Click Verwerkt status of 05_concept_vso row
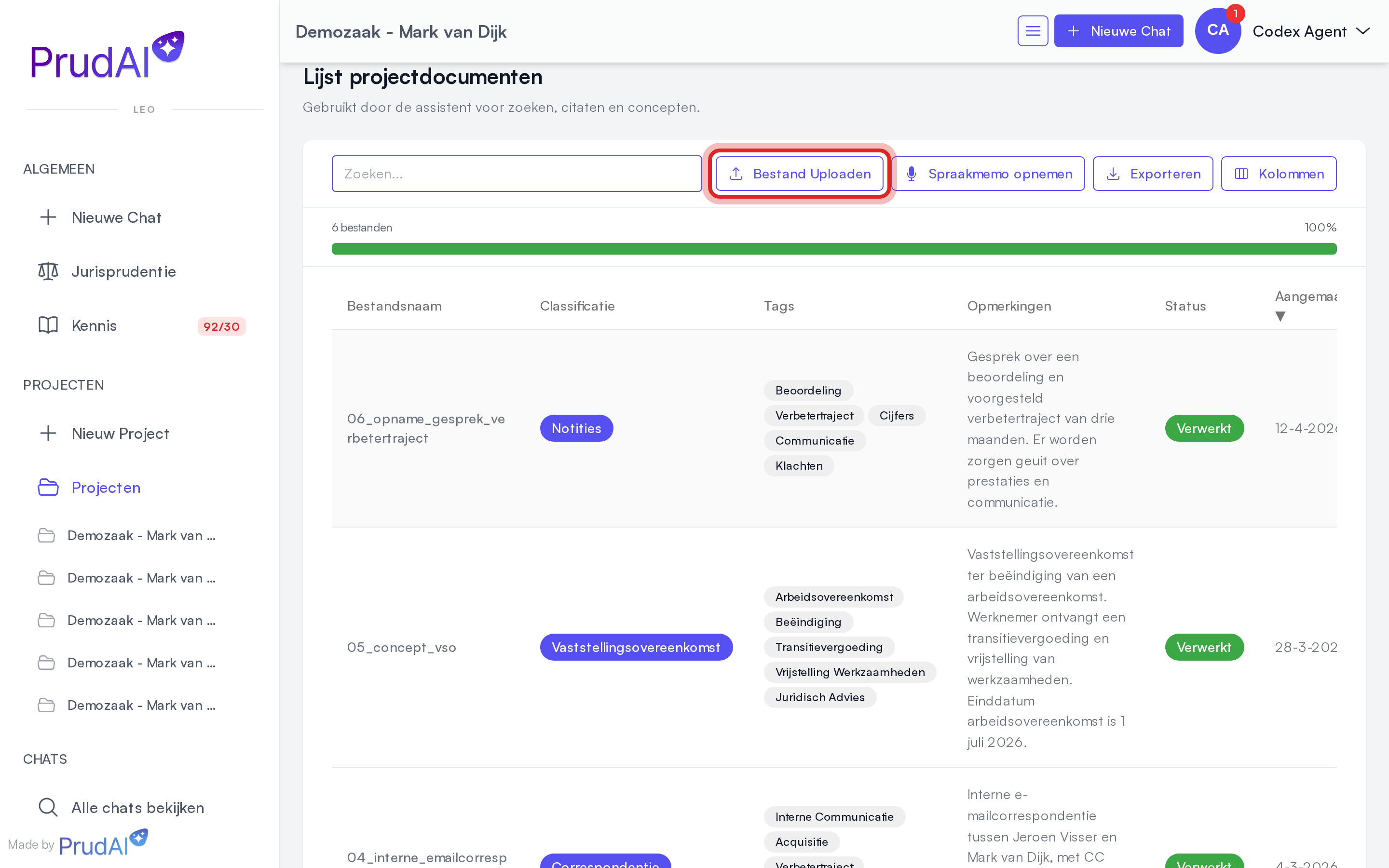The width and height of the screenshot is (1389, 868). tap(1204, 647)
